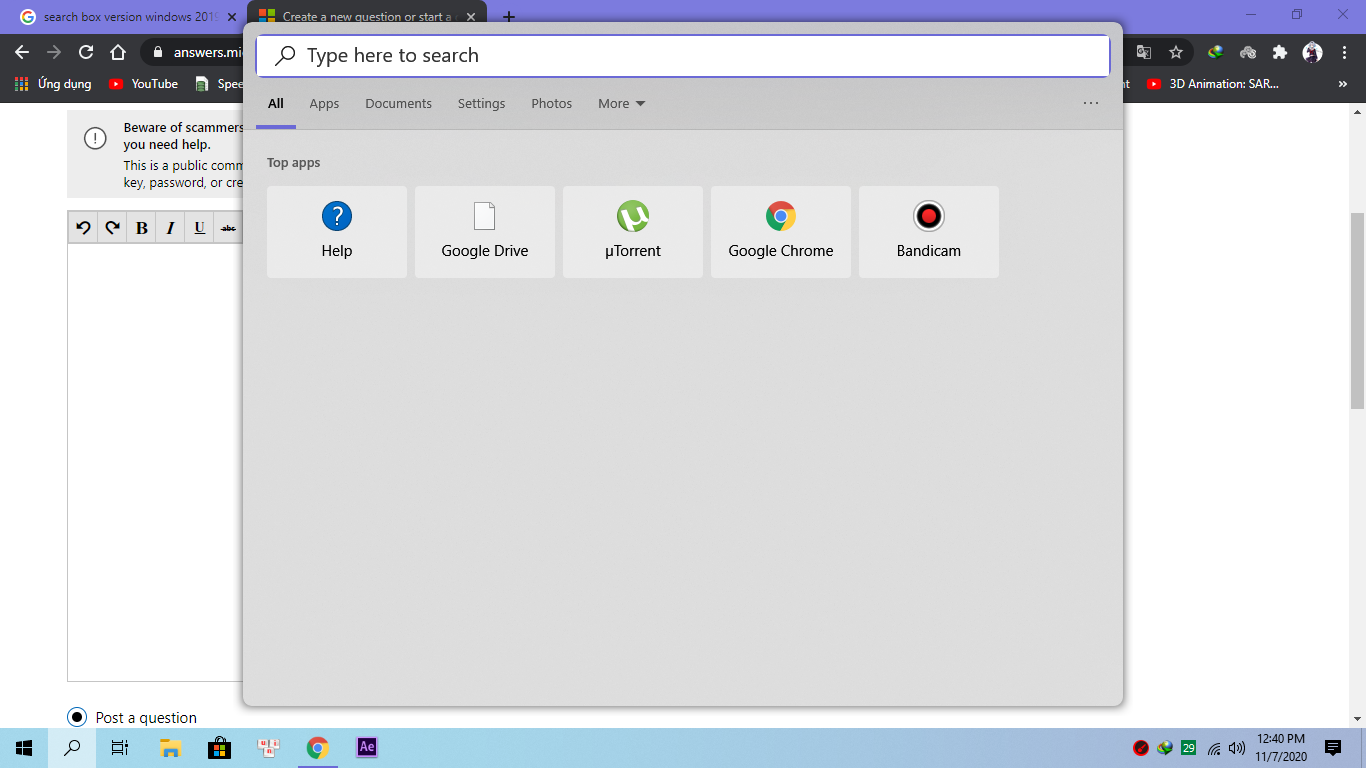Image resolution: width=1366 pixels, height=768 pixels.
Task: Open the Help app tile
Action: click(337, 232)
